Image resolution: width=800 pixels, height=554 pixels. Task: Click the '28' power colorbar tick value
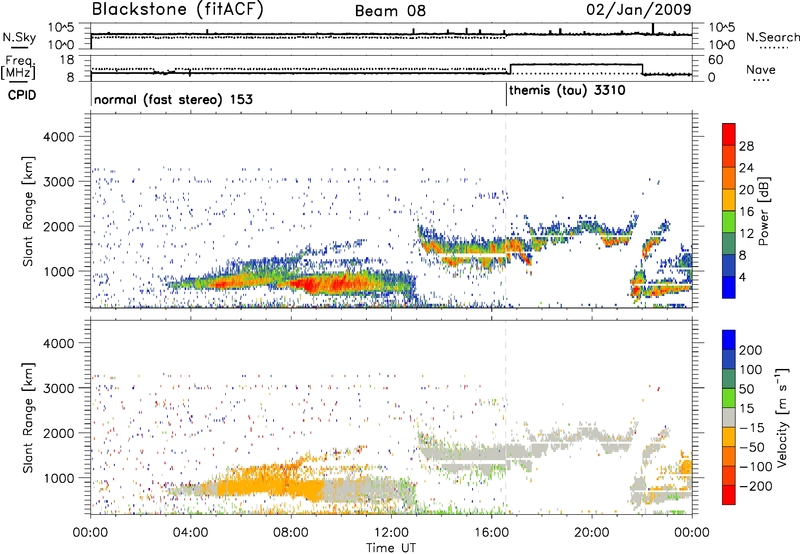(x=746, y=146)
